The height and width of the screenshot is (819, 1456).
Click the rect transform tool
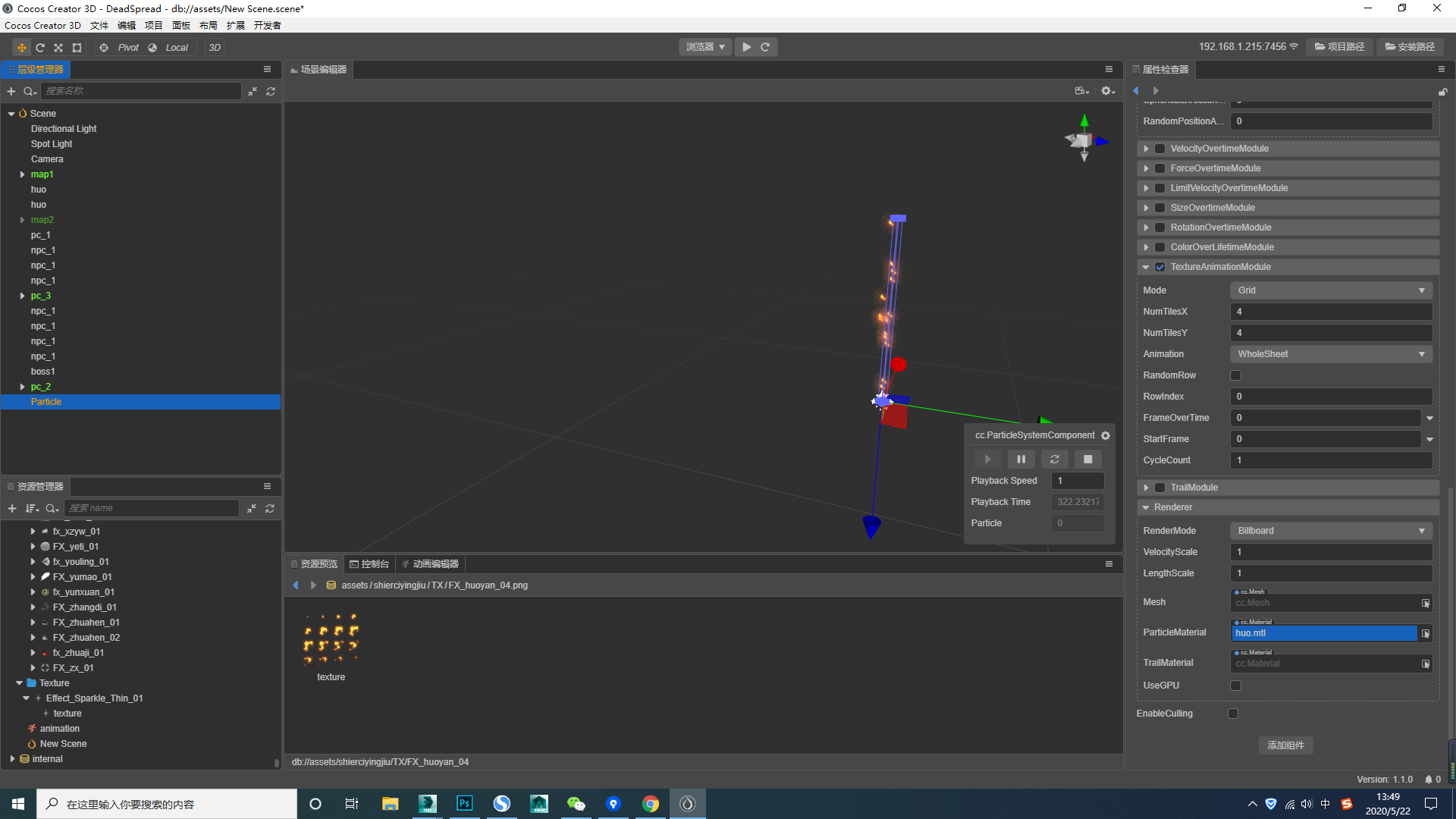[77, 47]
